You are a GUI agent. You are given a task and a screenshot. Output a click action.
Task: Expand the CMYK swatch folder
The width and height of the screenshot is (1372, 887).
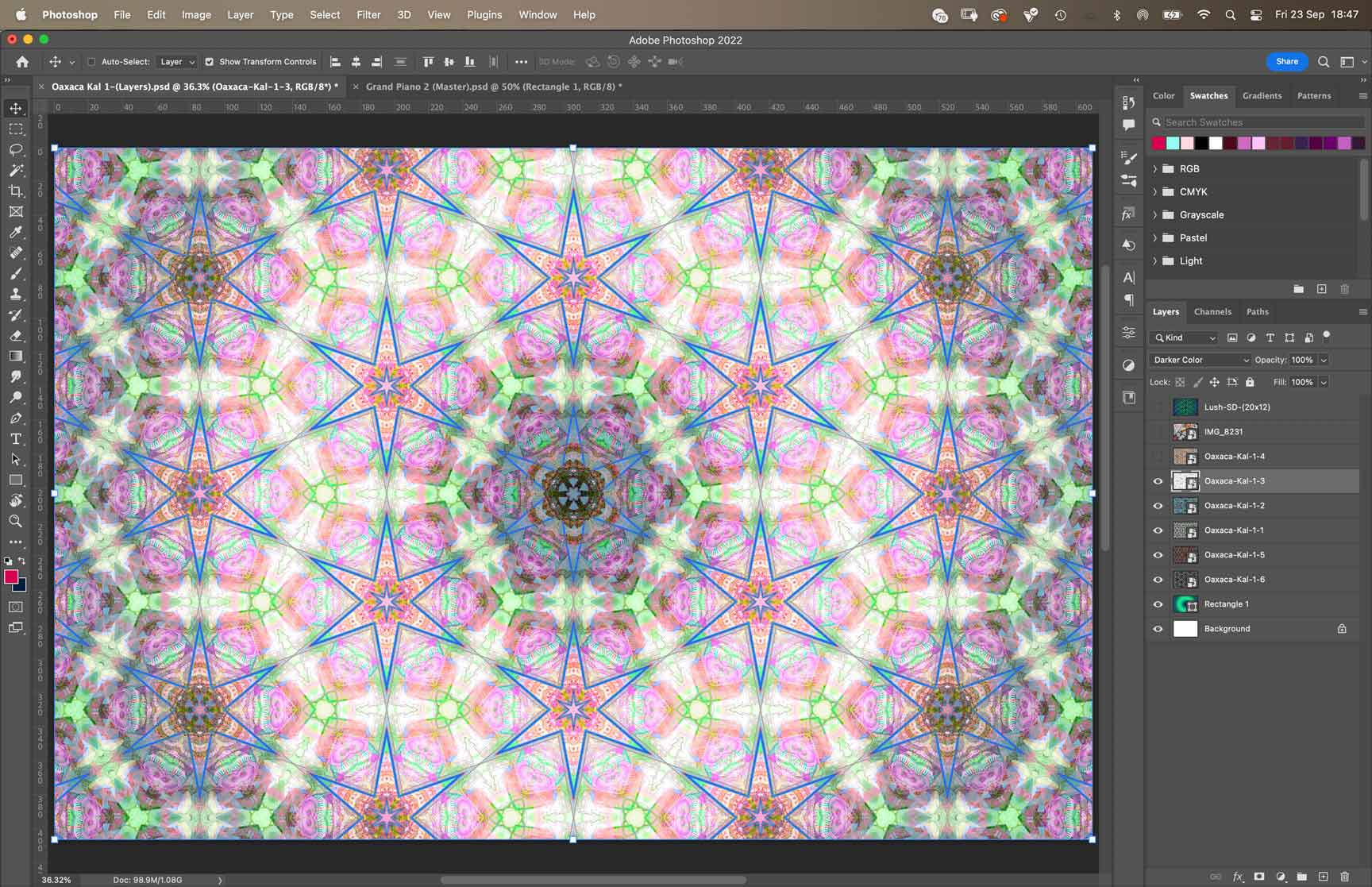pyautogui.click(x=1155, y=191)
